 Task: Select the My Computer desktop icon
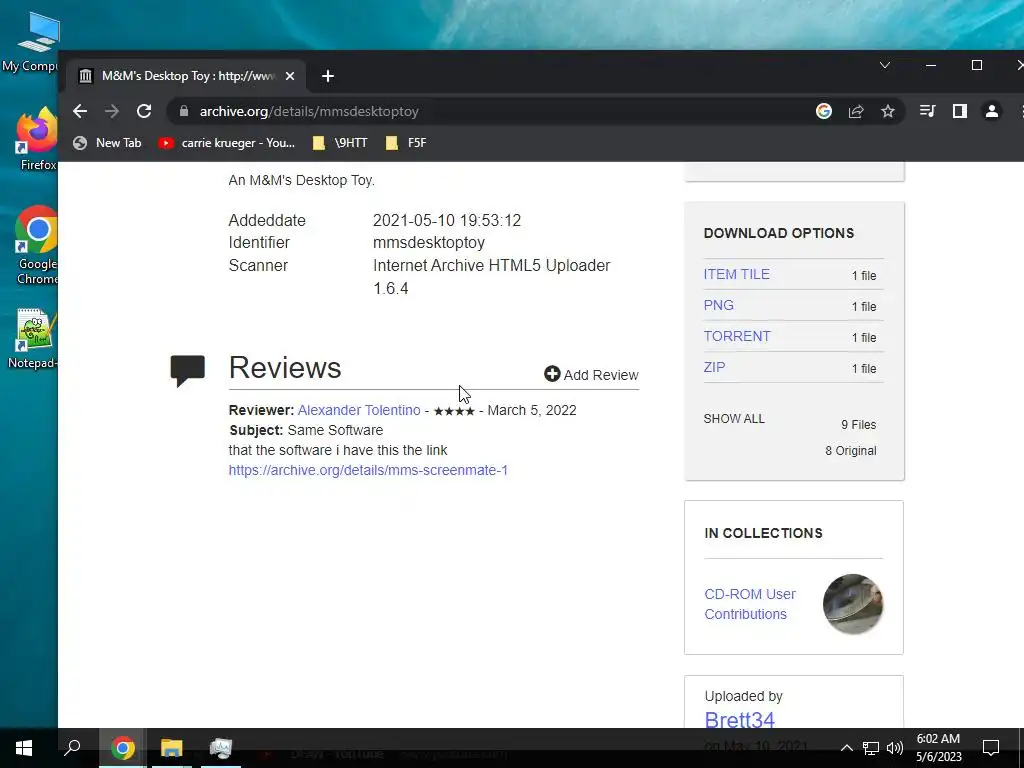click(x=33, y=42)
